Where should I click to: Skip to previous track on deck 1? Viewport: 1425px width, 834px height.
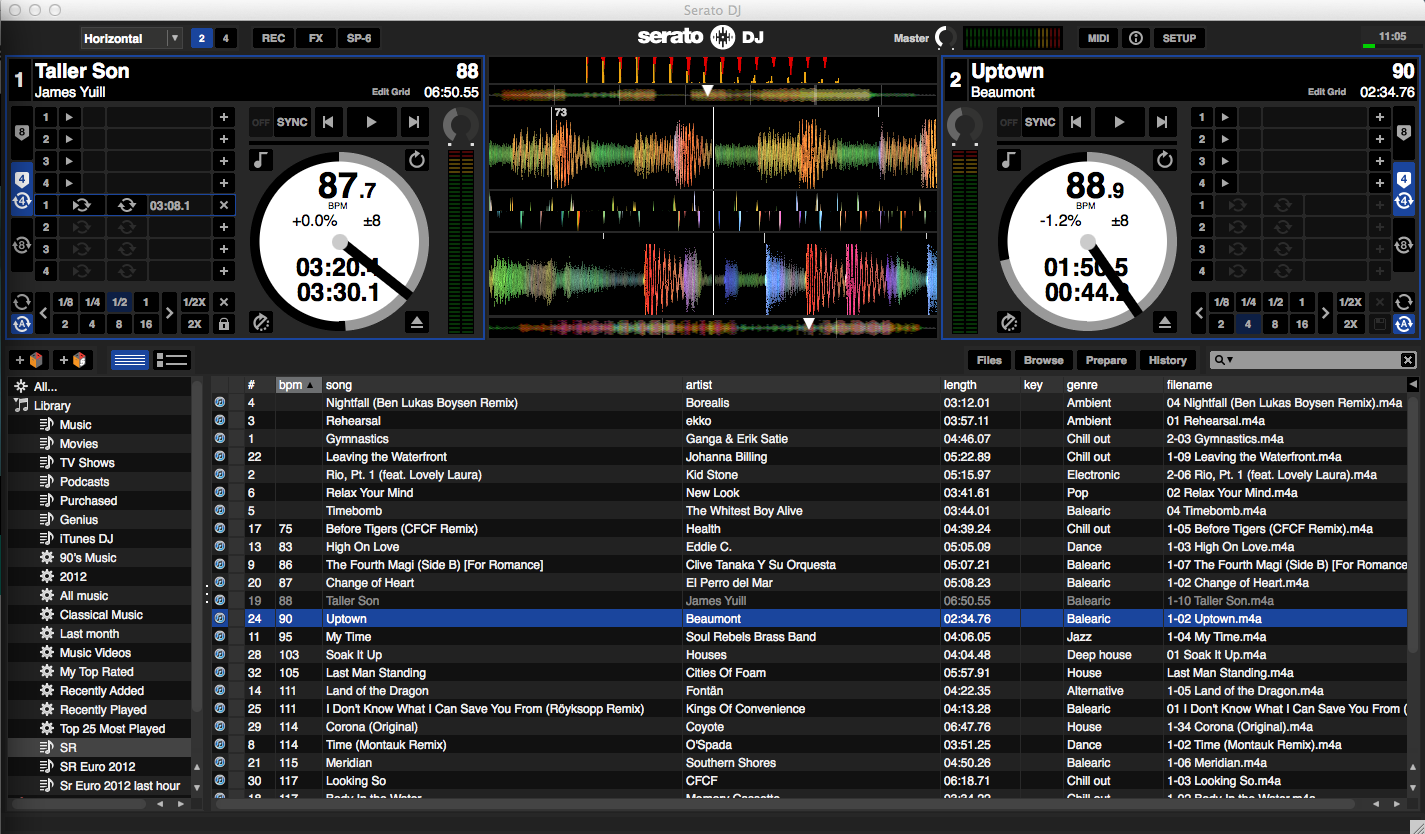(328, 122)
